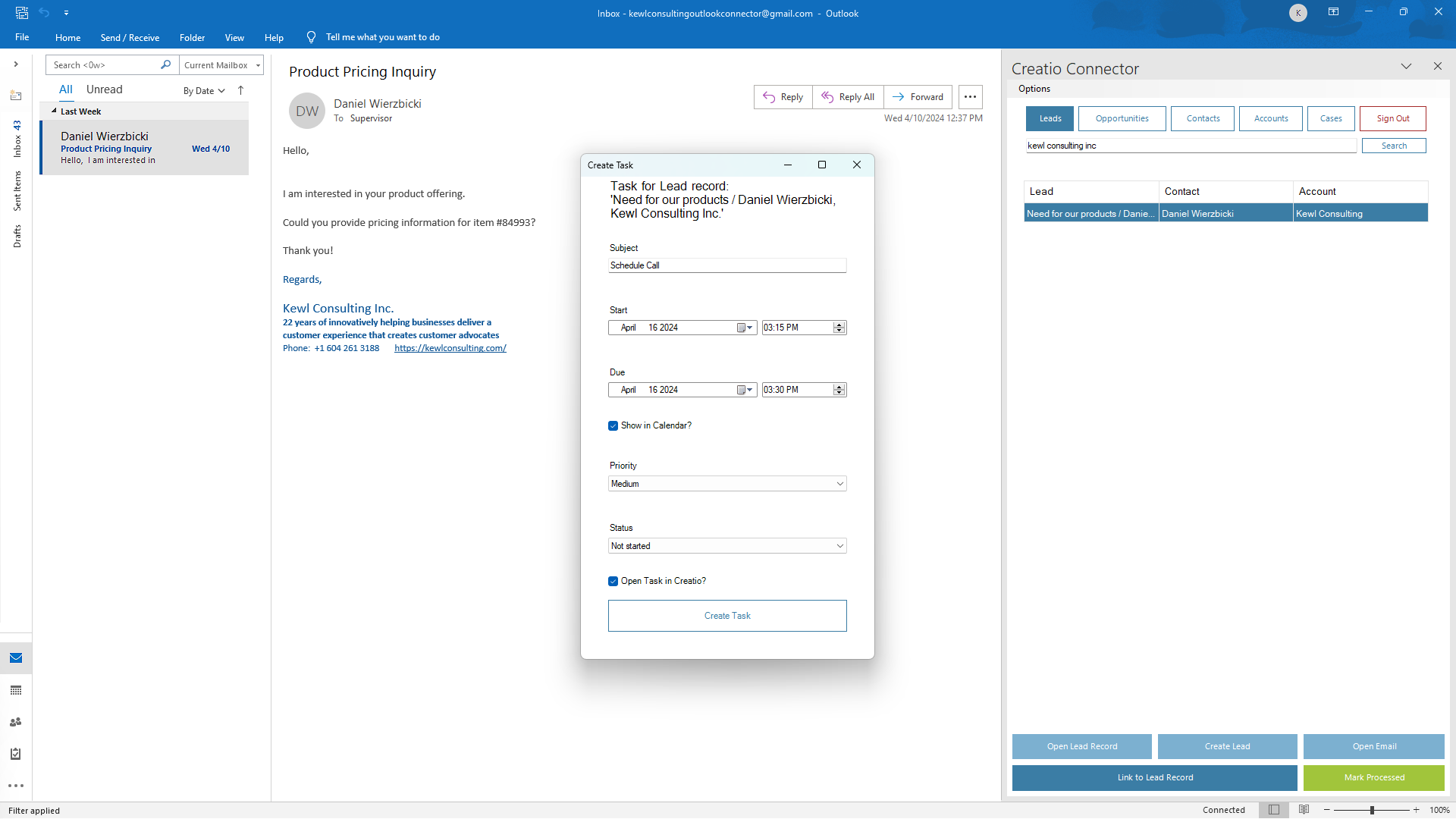Collapse the Last Week group
This screenshot has width=1456, height=819.
pos(54,111)
